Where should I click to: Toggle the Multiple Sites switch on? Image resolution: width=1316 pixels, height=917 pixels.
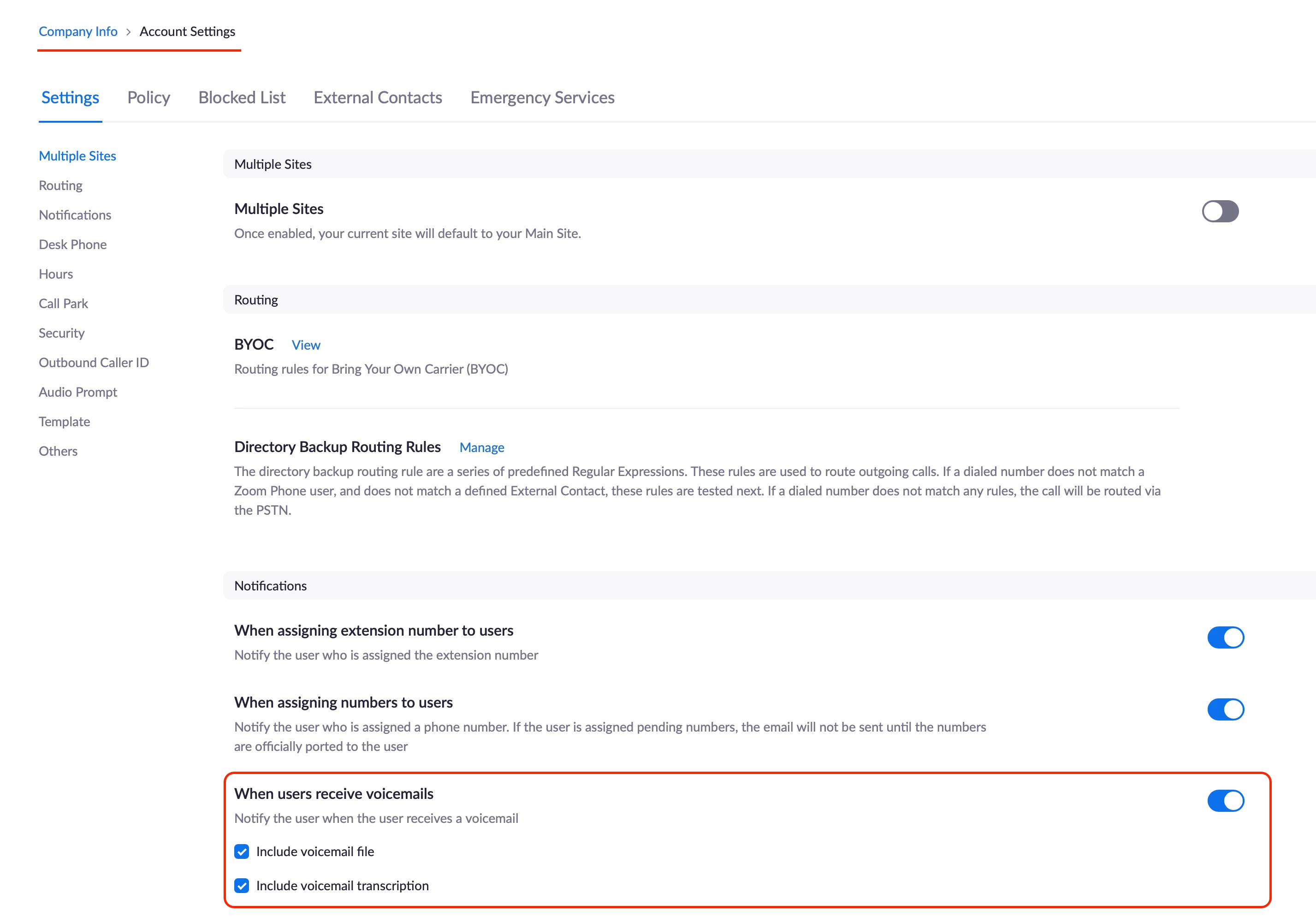pyautogui.click(x=1220, y=211)
